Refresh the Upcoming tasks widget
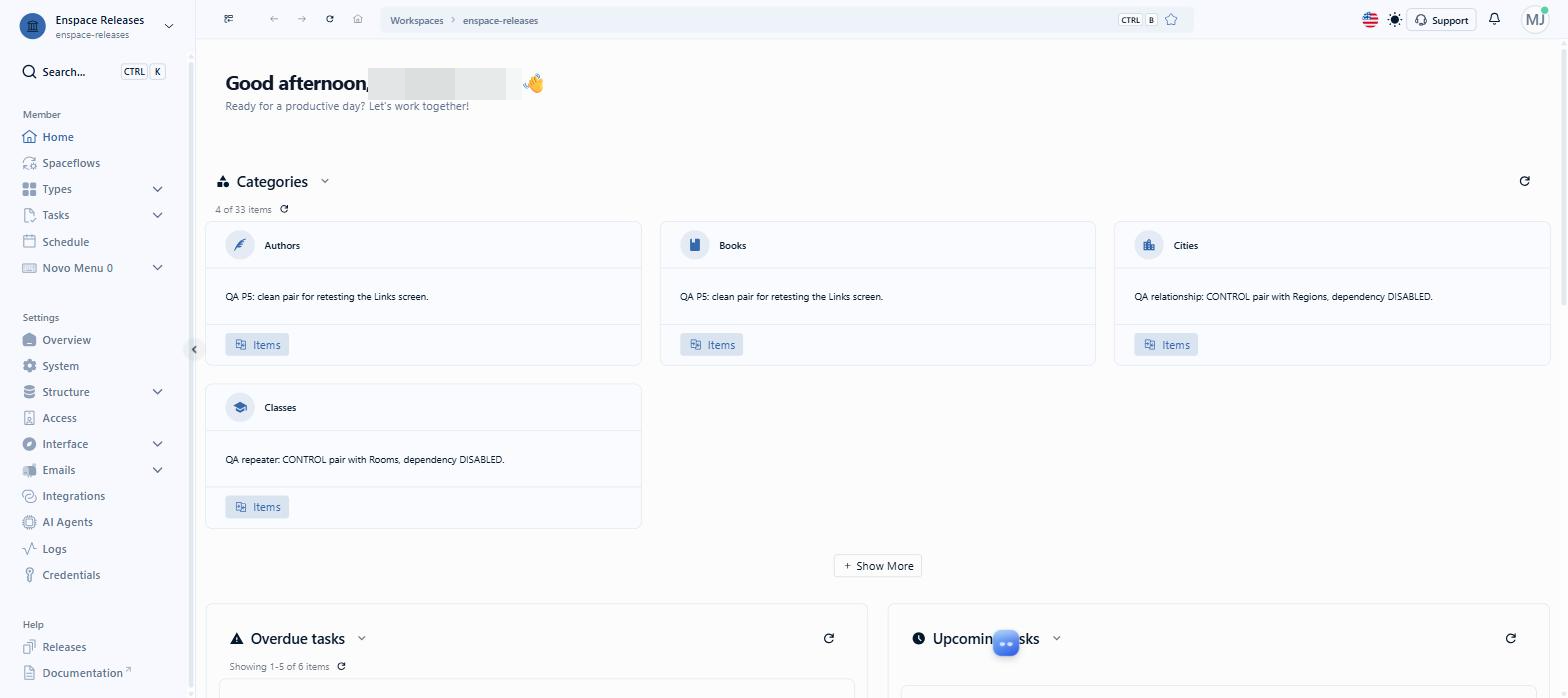The height and width of the screenshot is (698, 1568). pos(1511,638)
